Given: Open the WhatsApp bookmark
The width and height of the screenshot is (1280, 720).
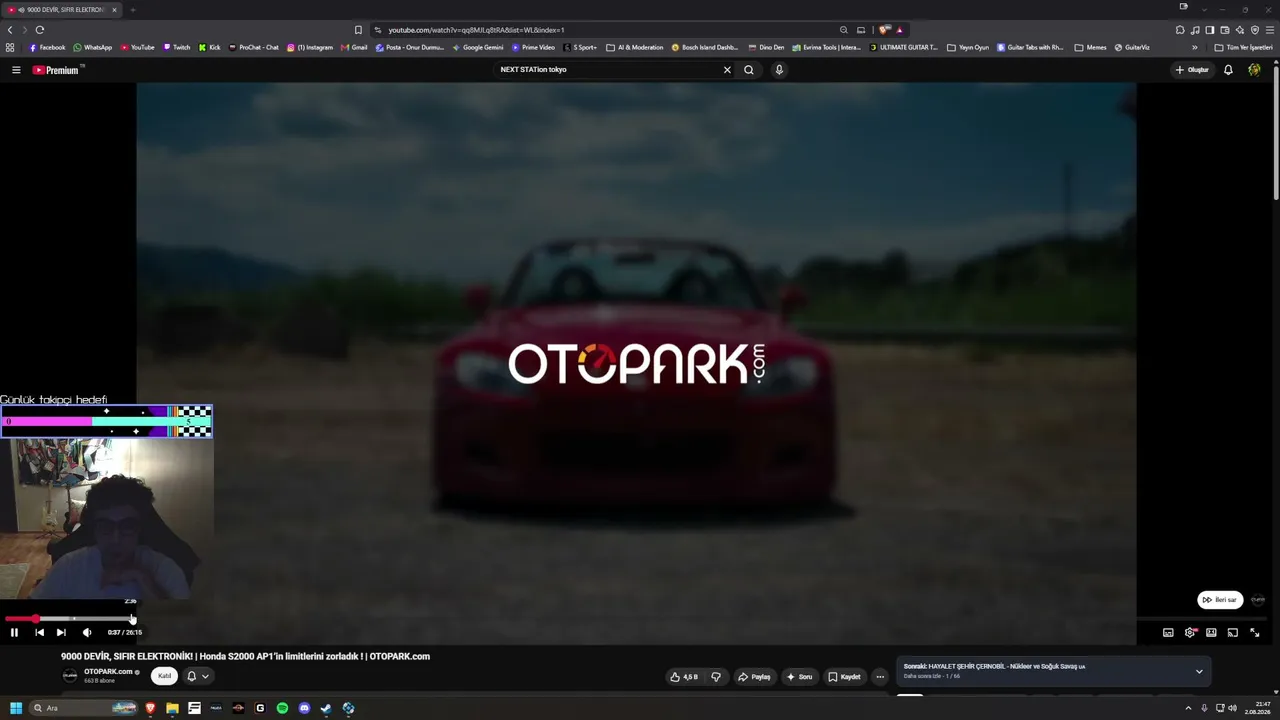Looking at the screenshot, I should [x=92, y=47].
